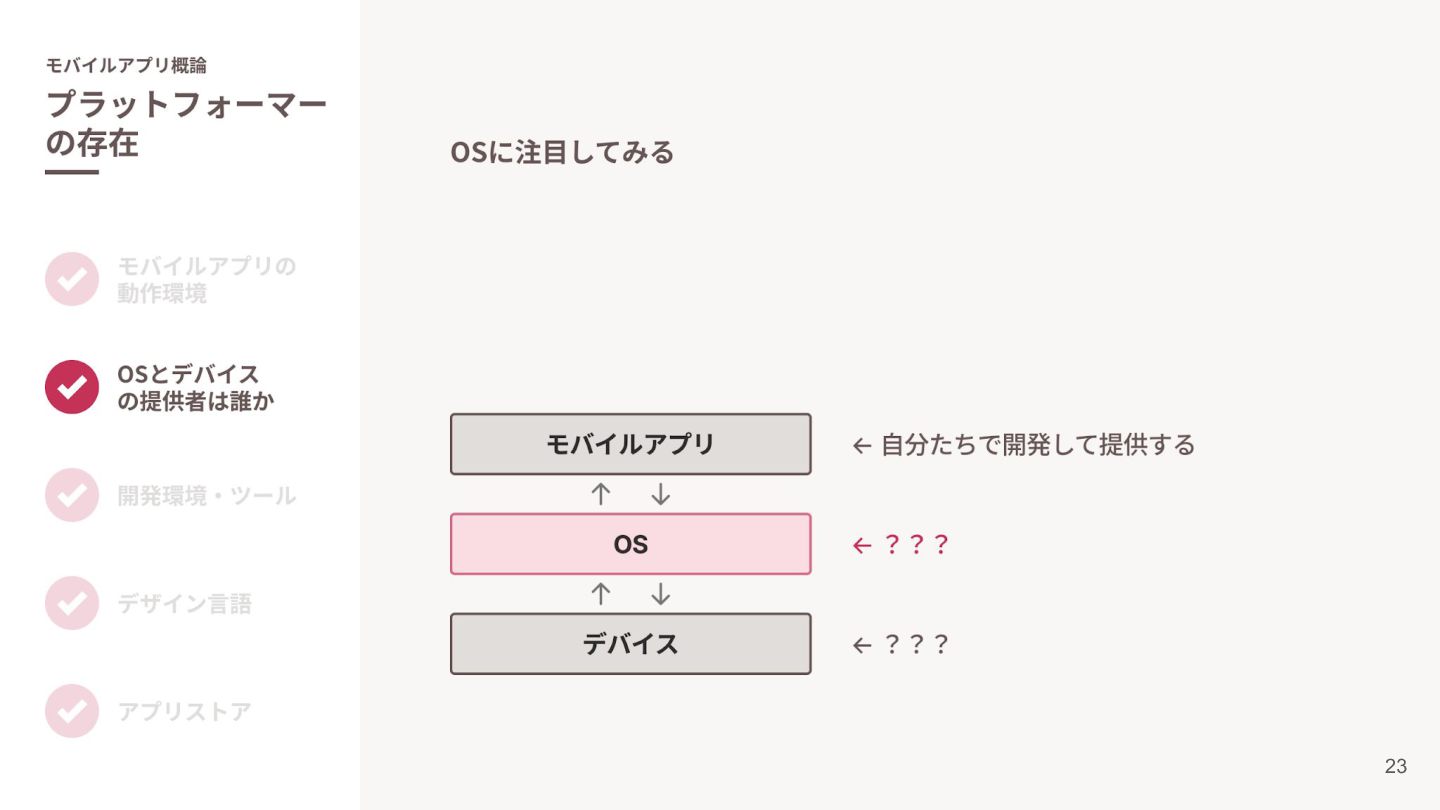The width and height of the screenshot is (1440, 810).
Task: Click up arrow between モバイルアプリ and OS
Action: tap(600, 494)
